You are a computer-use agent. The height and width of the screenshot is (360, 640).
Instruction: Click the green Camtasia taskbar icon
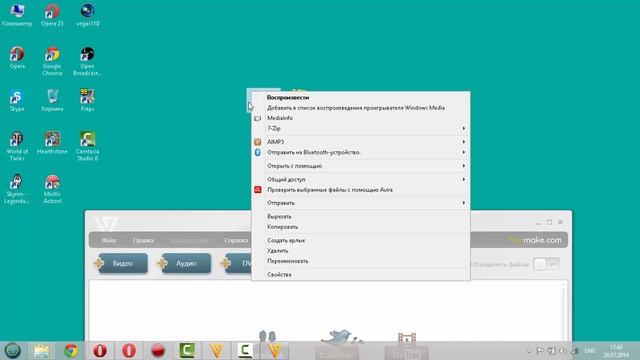click(x=187, y=351)
